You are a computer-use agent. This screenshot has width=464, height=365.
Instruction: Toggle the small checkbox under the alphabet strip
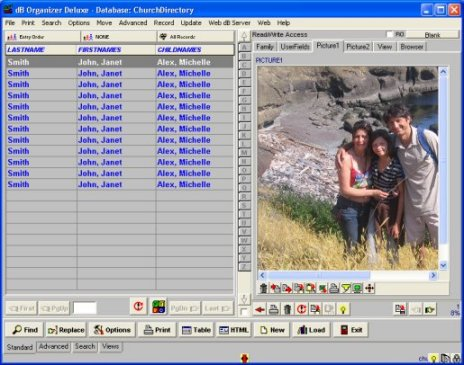click(244, 312)
